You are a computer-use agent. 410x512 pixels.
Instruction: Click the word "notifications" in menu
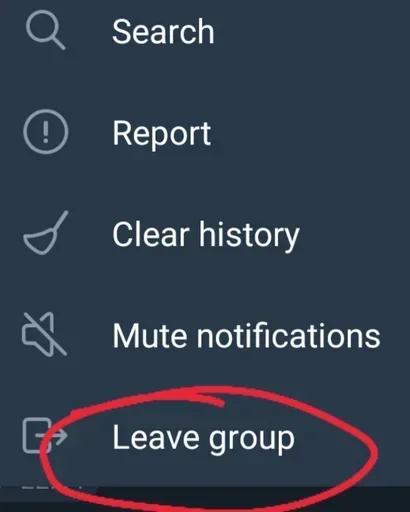pos(288,335)
